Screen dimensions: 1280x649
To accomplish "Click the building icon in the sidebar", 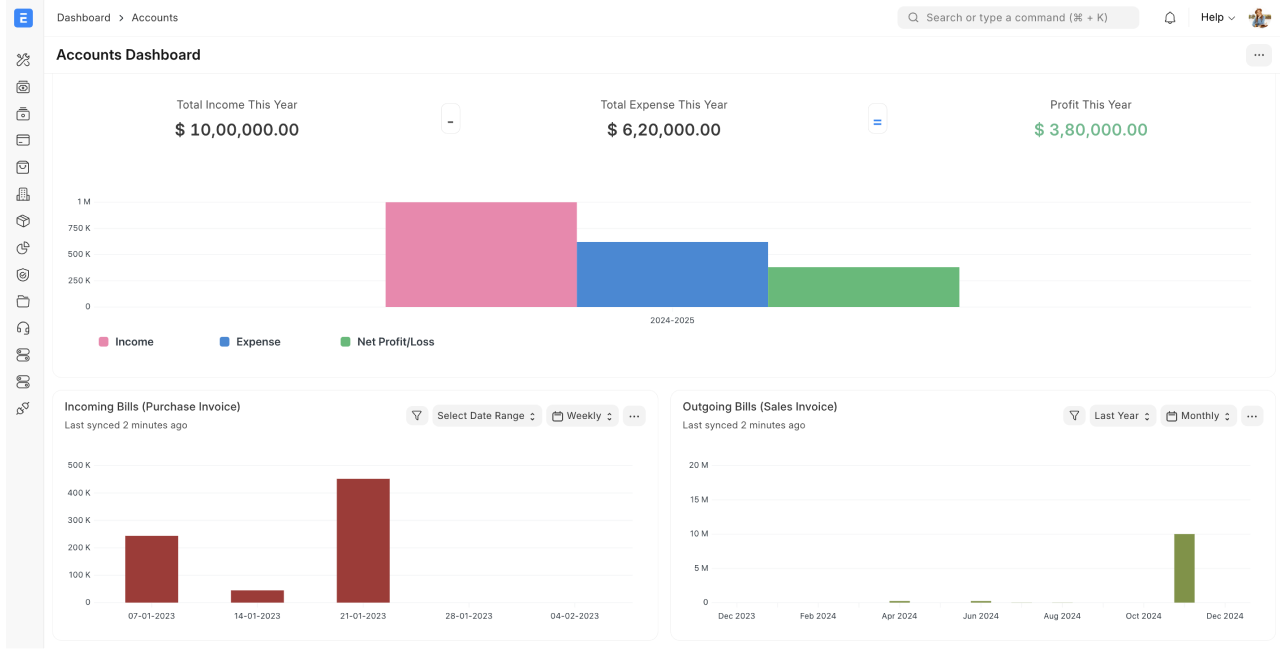I will pos(23,193).
